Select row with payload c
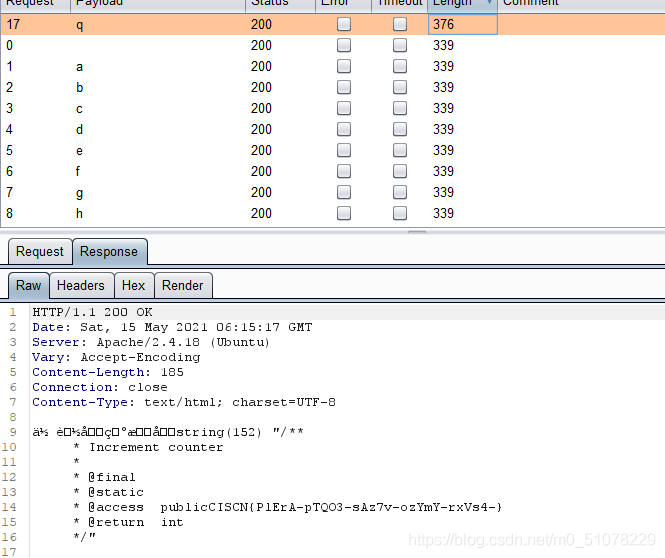The width and height of the screenshot is (665, 558). [x=332, y=108]
